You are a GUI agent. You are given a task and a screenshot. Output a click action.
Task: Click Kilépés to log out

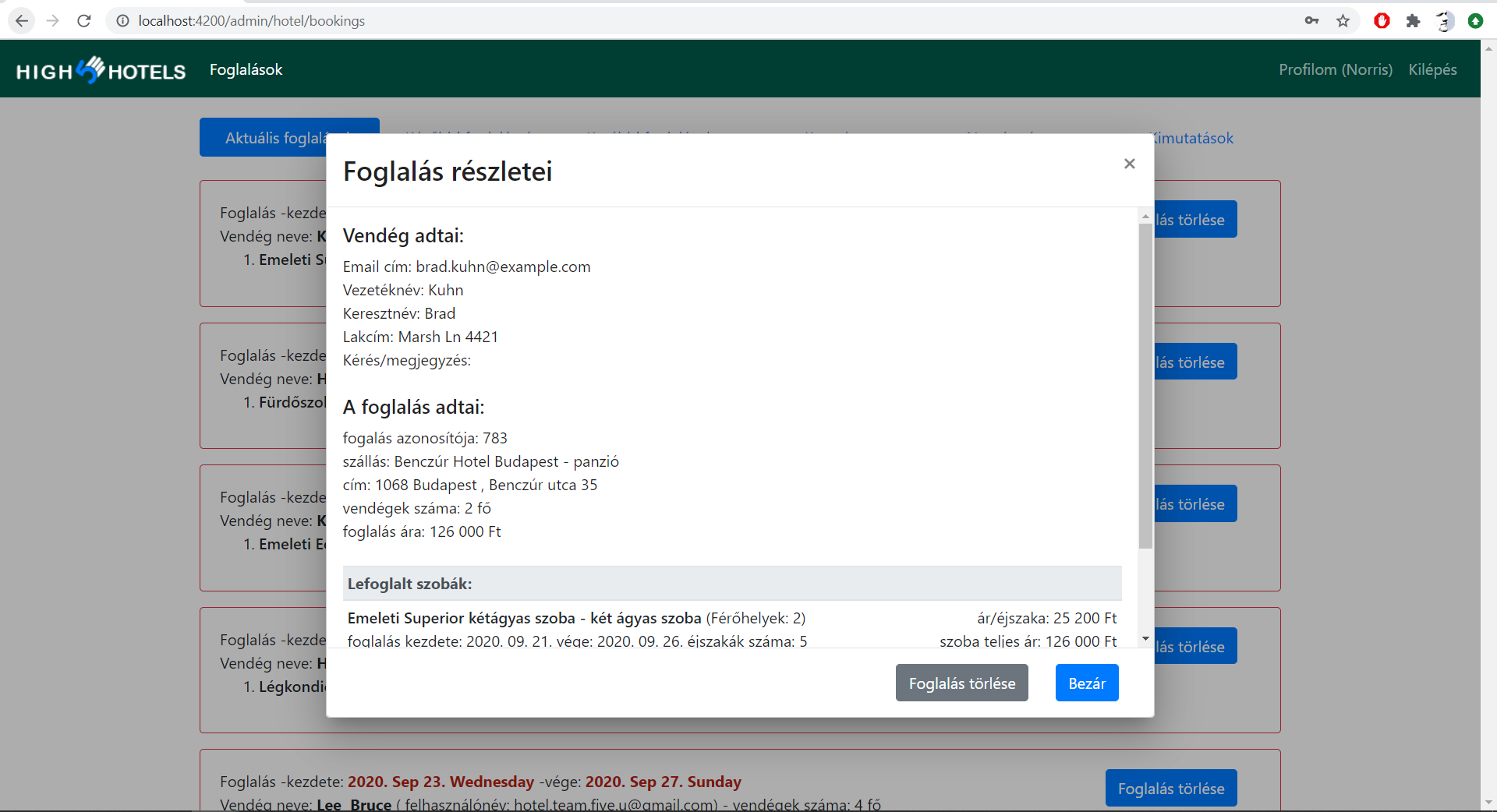[1432, 69]
